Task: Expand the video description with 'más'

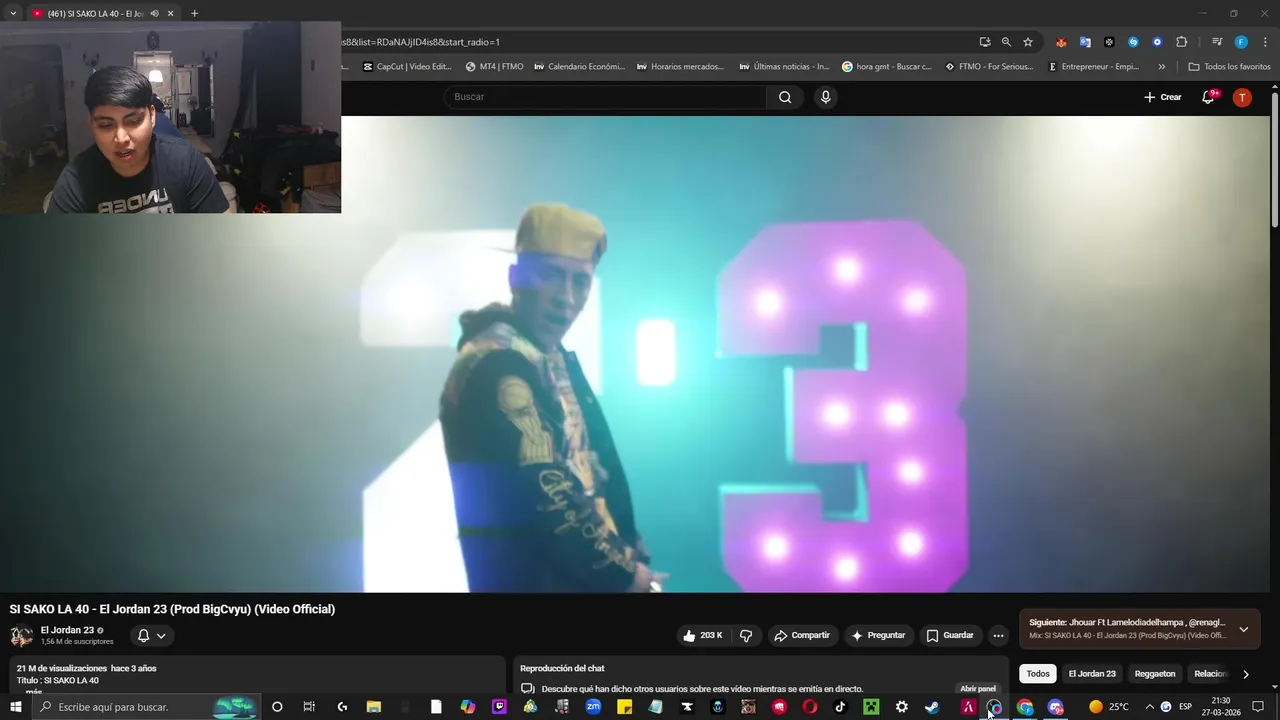Action: [34, 691]
